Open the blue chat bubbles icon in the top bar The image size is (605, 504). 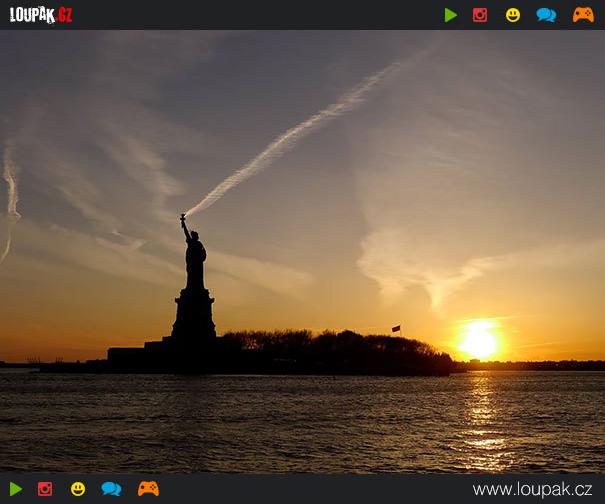[546, 15]
